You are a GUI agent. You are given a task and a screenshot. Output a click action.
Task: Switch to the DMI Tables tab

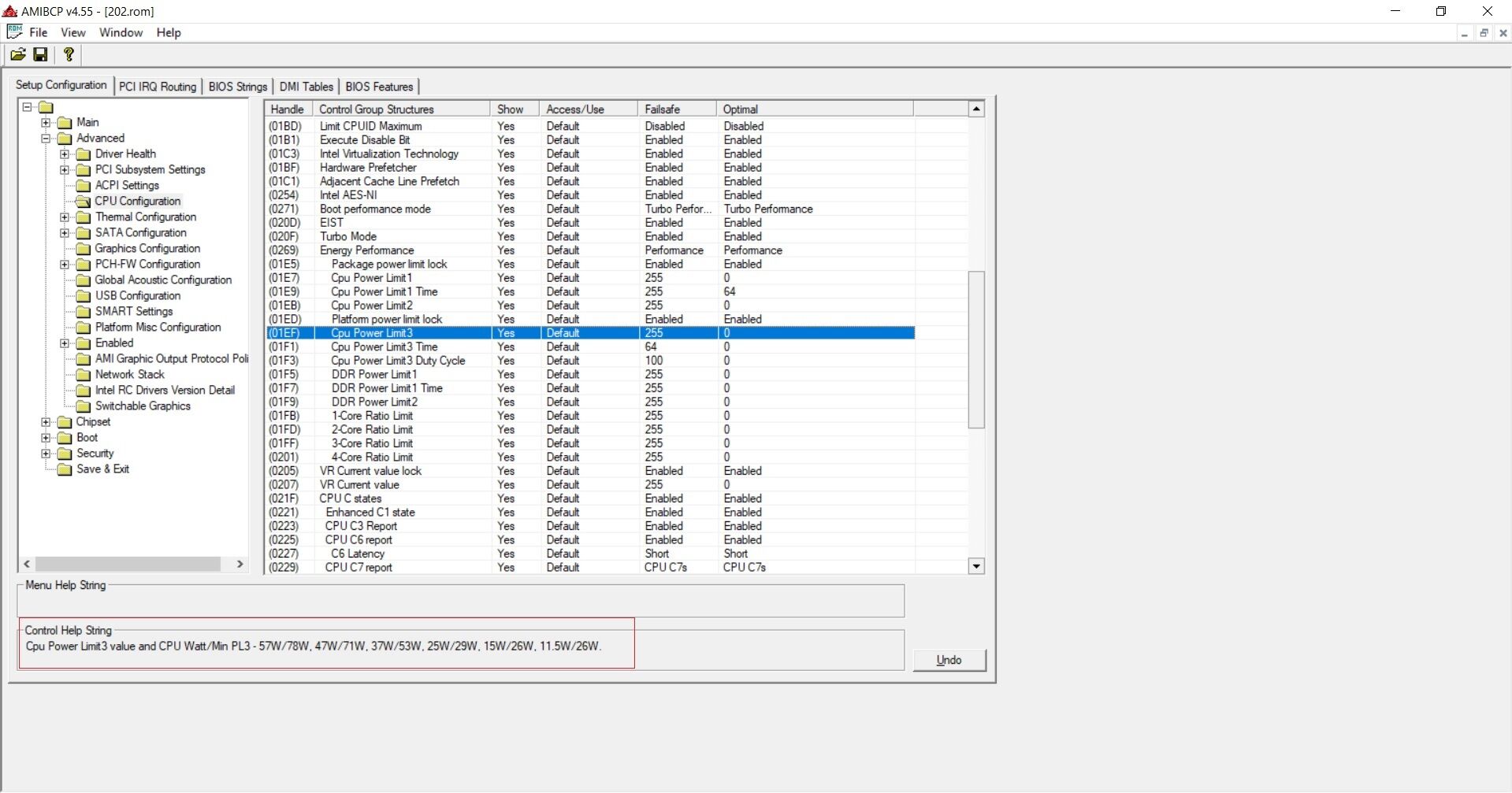(x=306, y=87)
